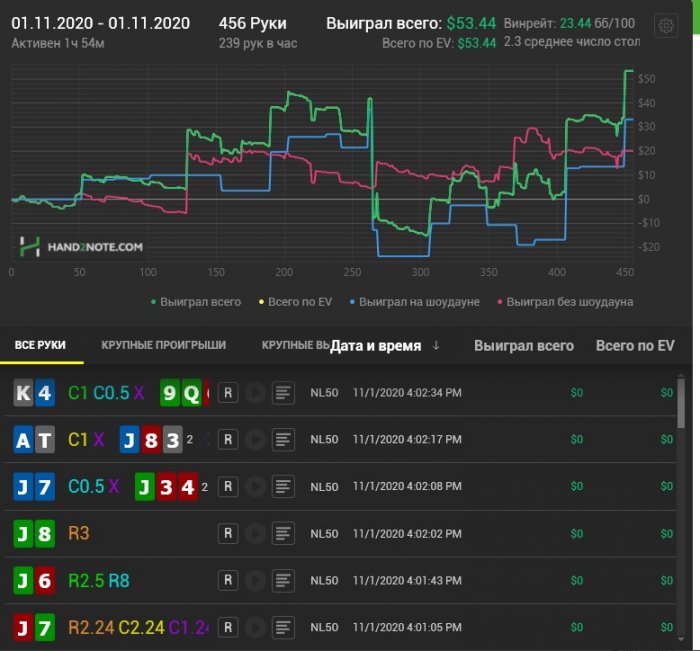Sort by the 'Выиграл всего' column header
This screenshot has width=700, height=651.
click(524, 346)
